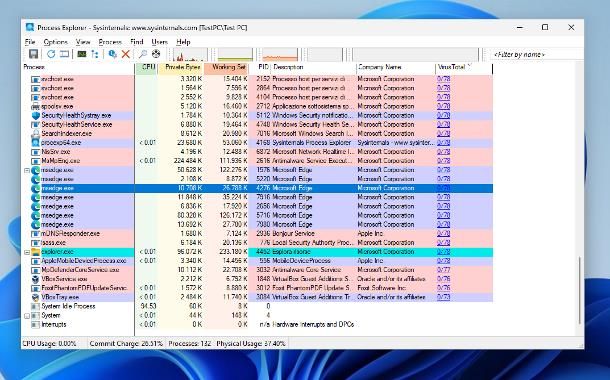The height and width of the screenshot is (380, 610).
Task: Collapse the explorer.exe process tree
Action: (27, 252)
